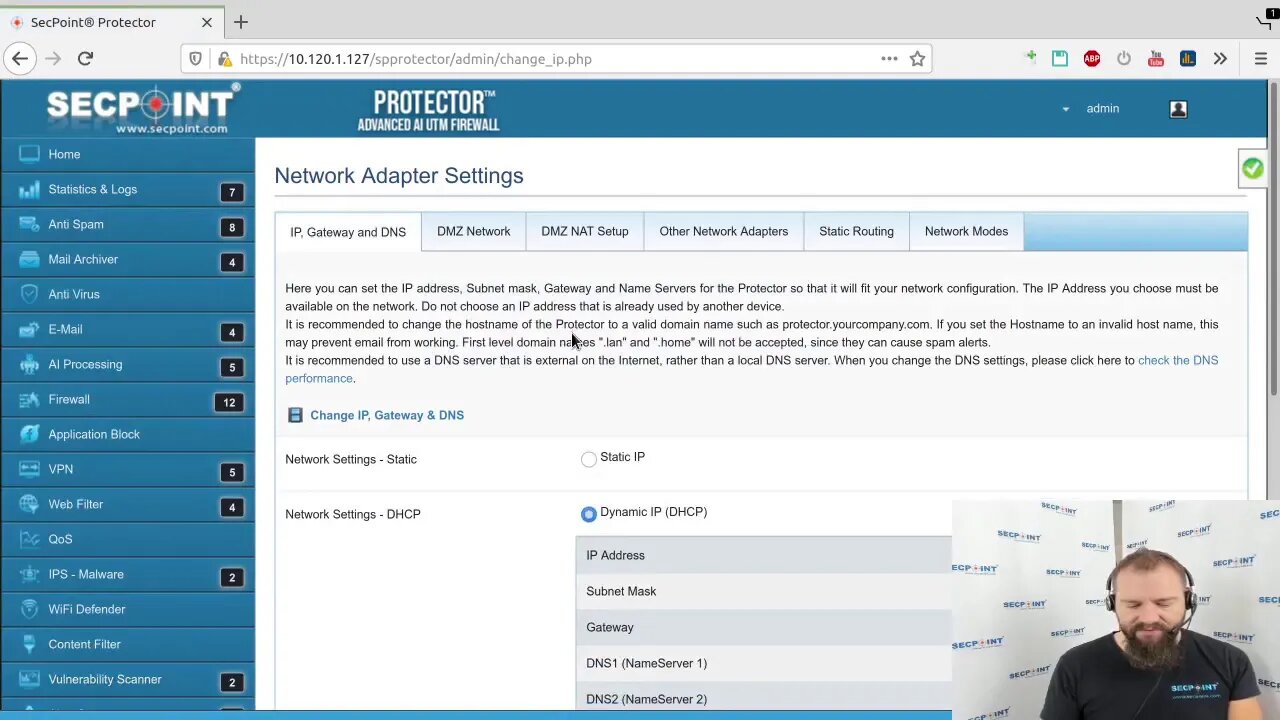The image size is (1280, 720).
Task: Click the DNS1 (NameServer 1) row label
Action: point(646,663)
